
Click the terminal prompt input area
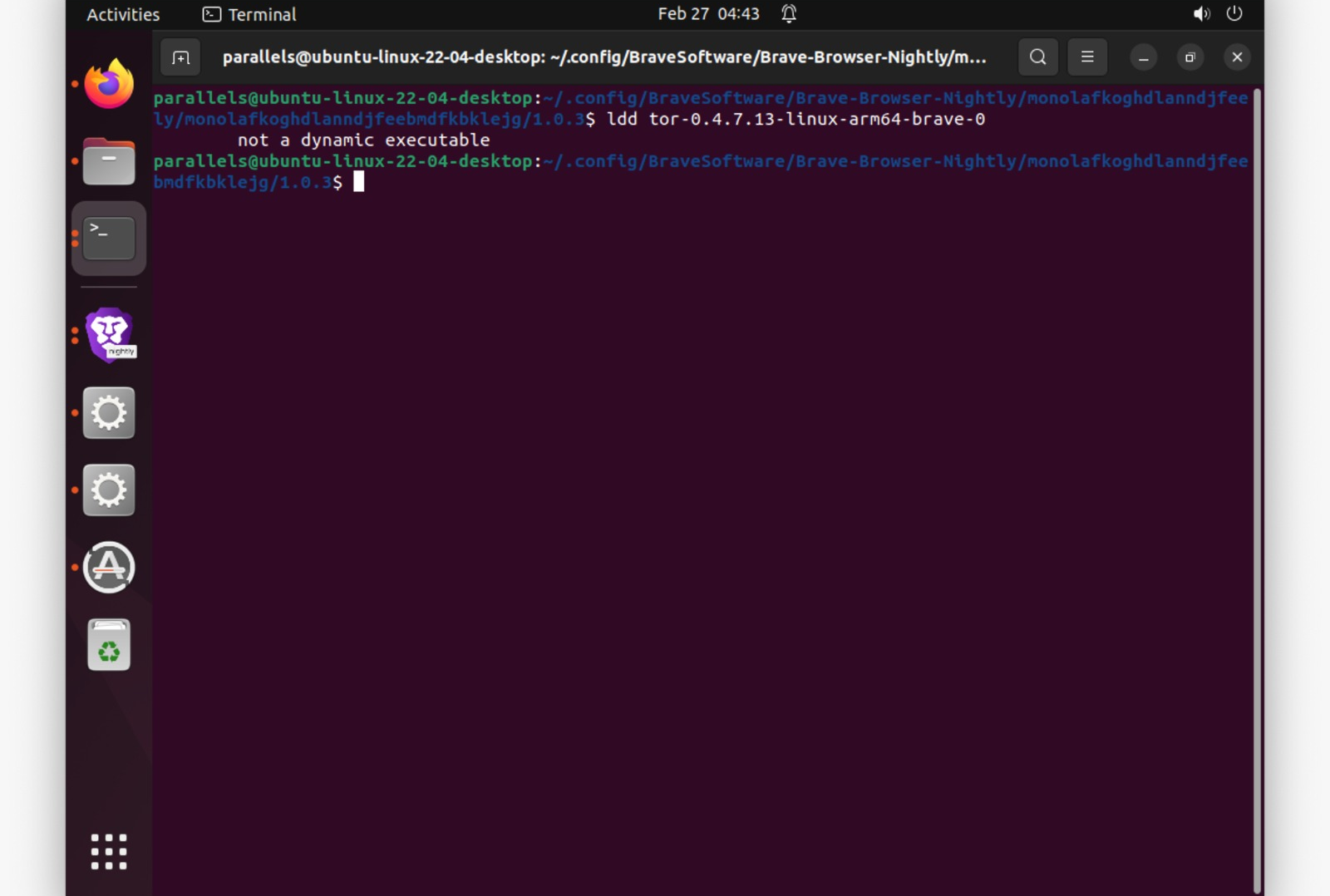coord(359,182)
